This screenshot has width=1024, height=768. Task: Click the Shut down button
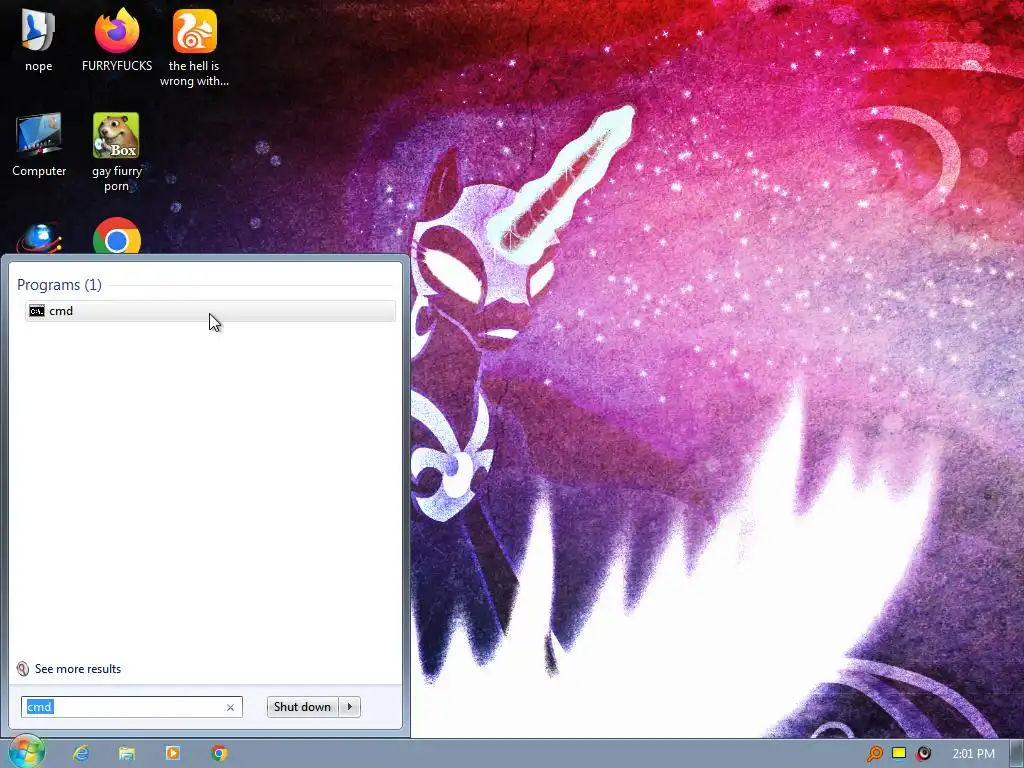tap(302, 707)
